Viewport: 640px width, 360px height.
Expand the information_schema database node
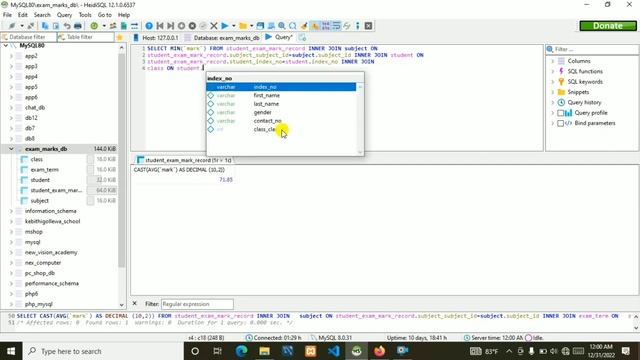pos(11,211)
